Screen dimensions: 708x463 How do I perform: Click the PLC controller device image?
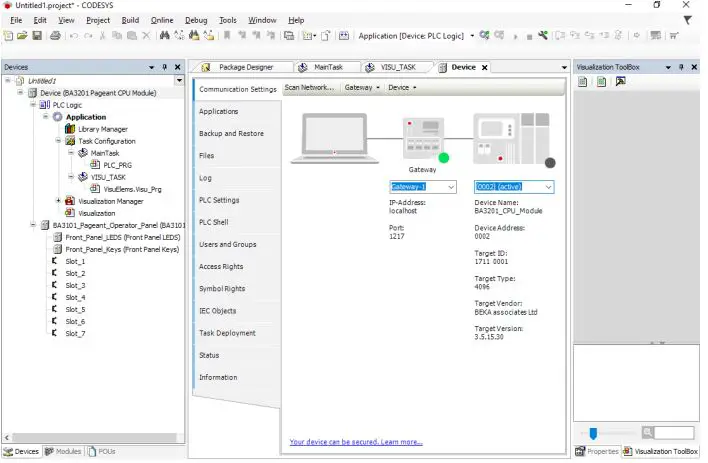coord(510,138)
